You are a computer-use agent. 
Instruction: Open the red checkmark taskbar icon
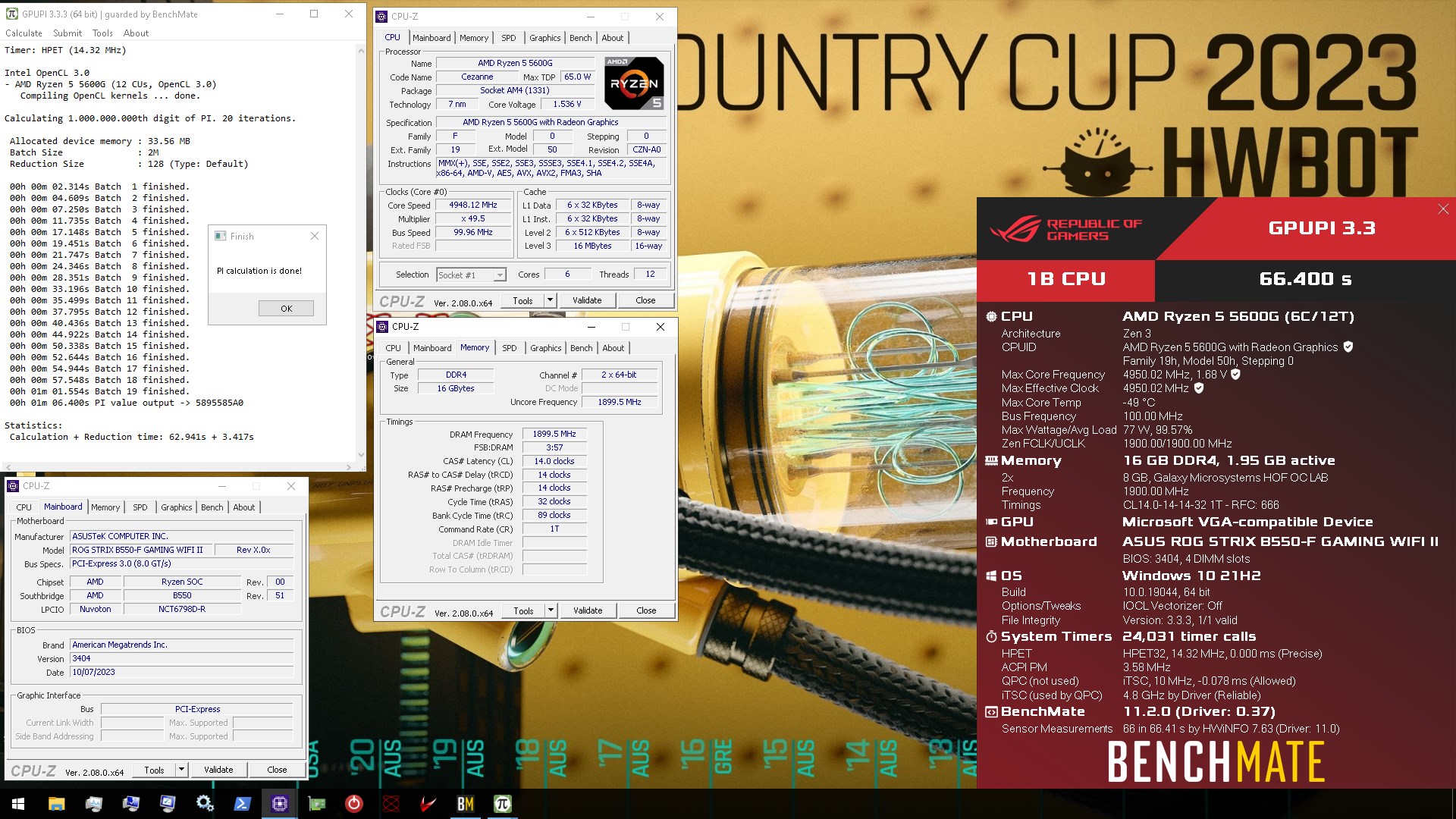tap(428, 804)
